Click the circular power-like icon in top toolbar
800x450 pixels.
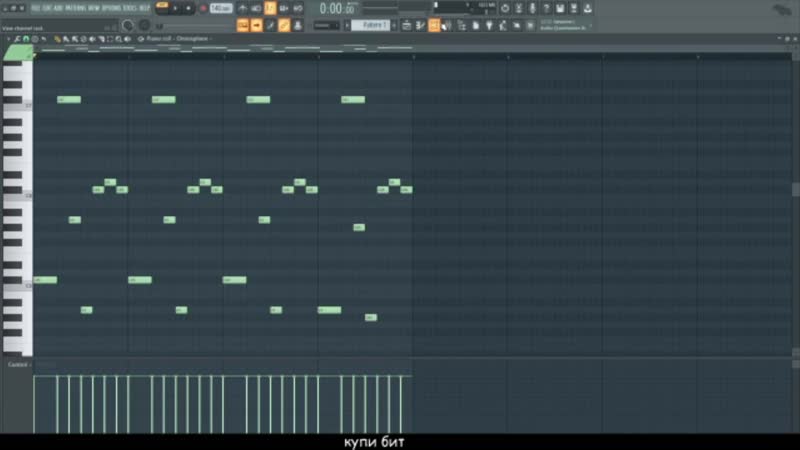pos(505,8)
